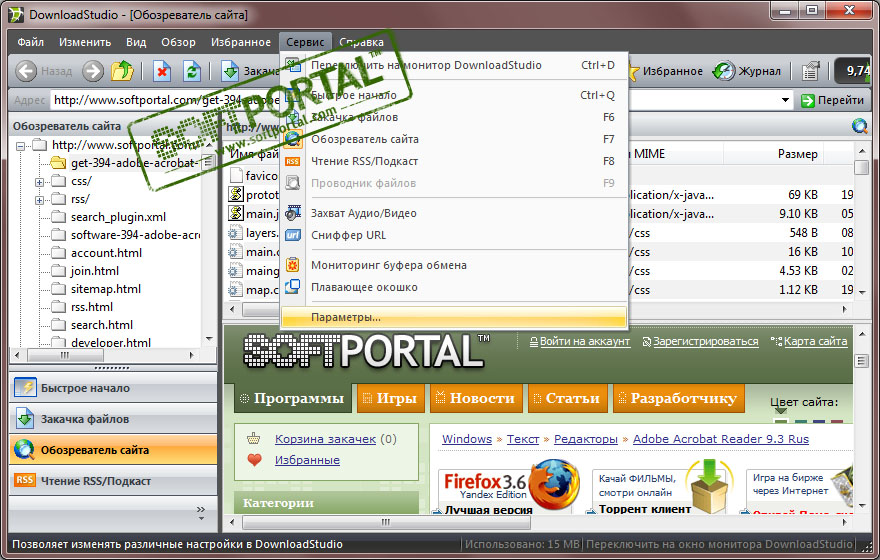Open the Вид menu
Viewport: 880px width, 560px height.
(x=136, y=42)
